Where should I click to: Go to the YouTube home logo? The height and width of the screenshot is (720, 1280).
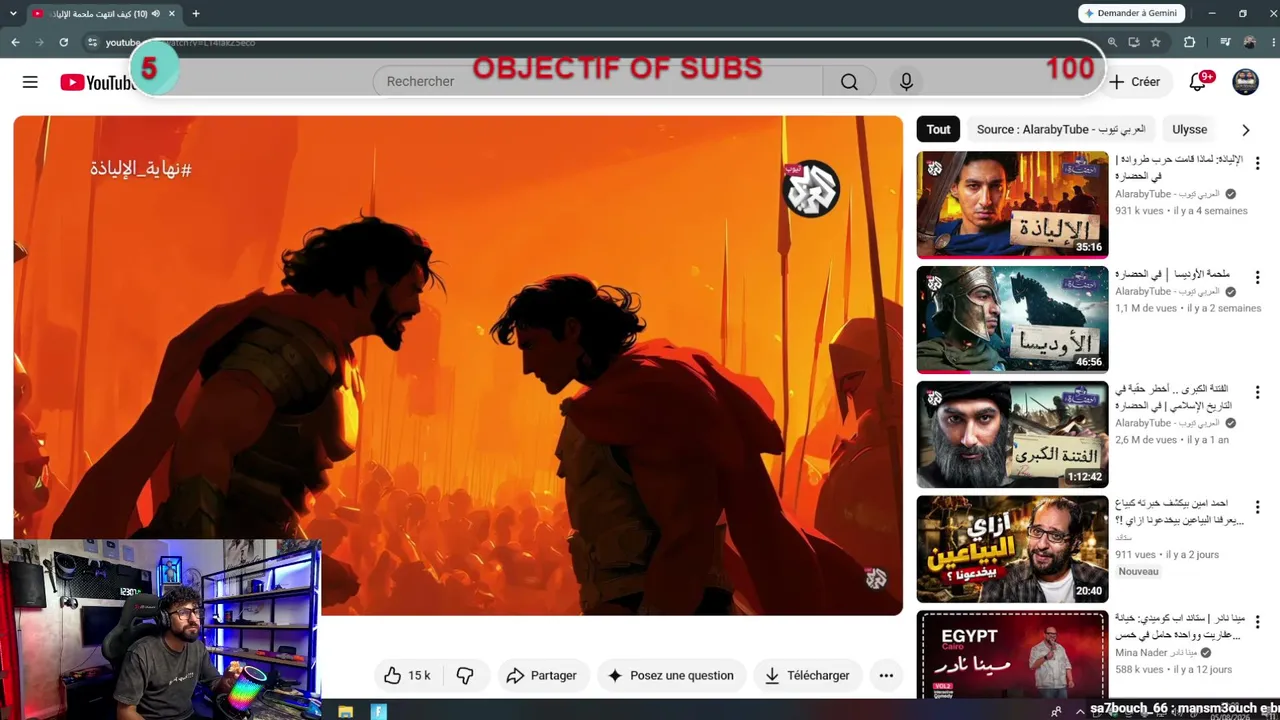click(x=97, y=82)
